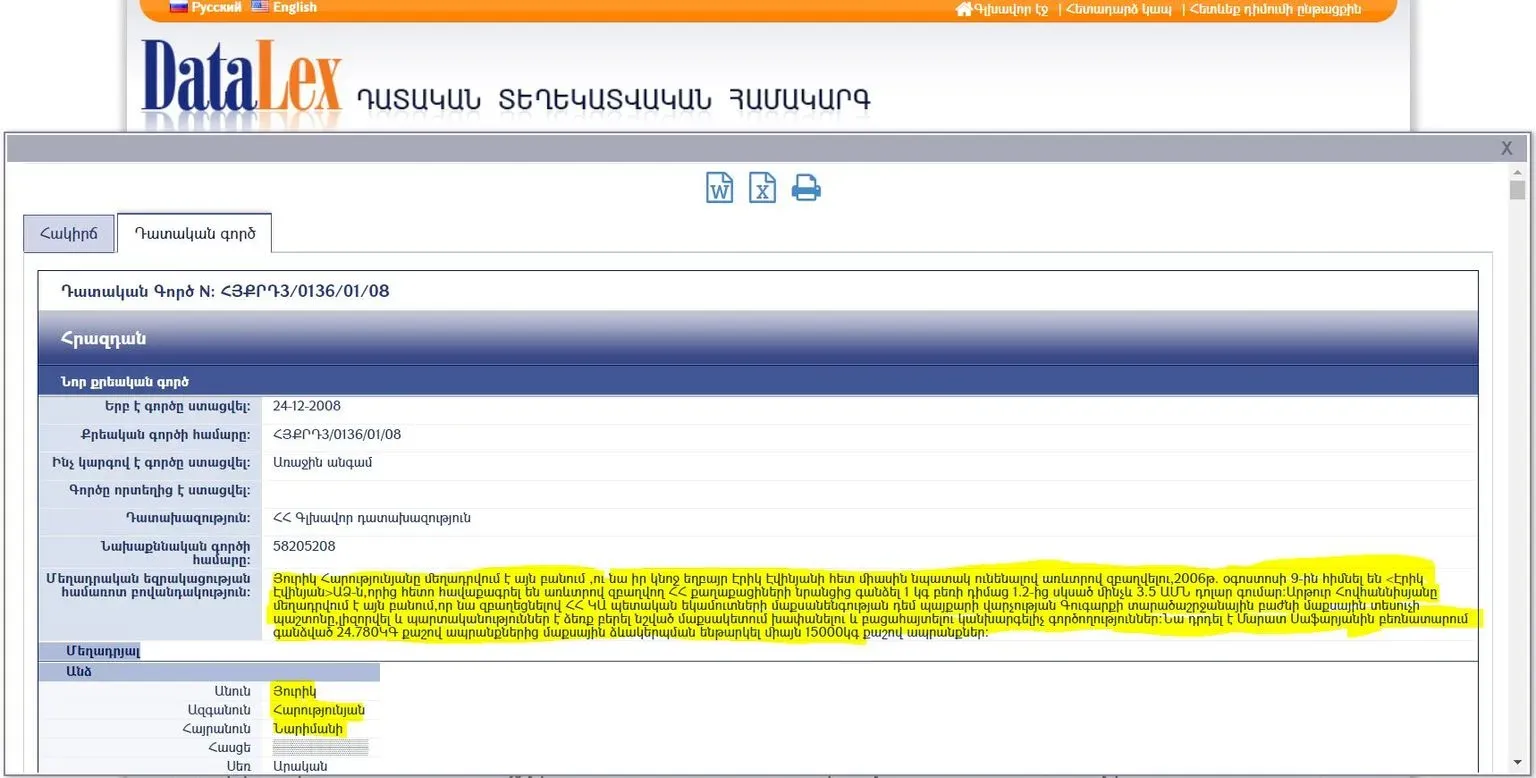Export the case to Excel spreadsheet
Viewport: 1536px width, 778px height.
pos(763,188)
